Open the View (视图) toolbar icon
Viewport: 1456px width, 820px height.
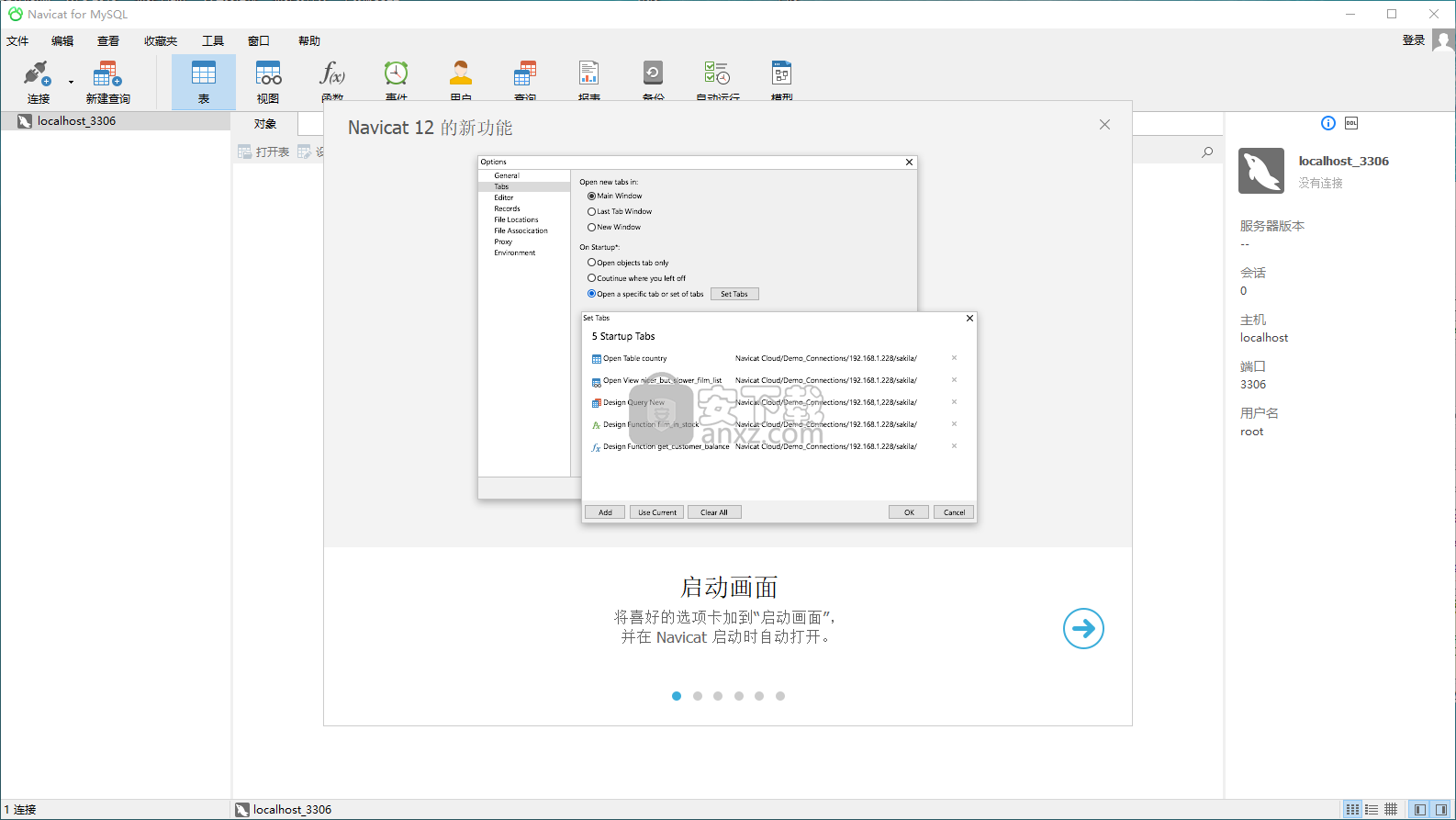(x=268, y=73)
